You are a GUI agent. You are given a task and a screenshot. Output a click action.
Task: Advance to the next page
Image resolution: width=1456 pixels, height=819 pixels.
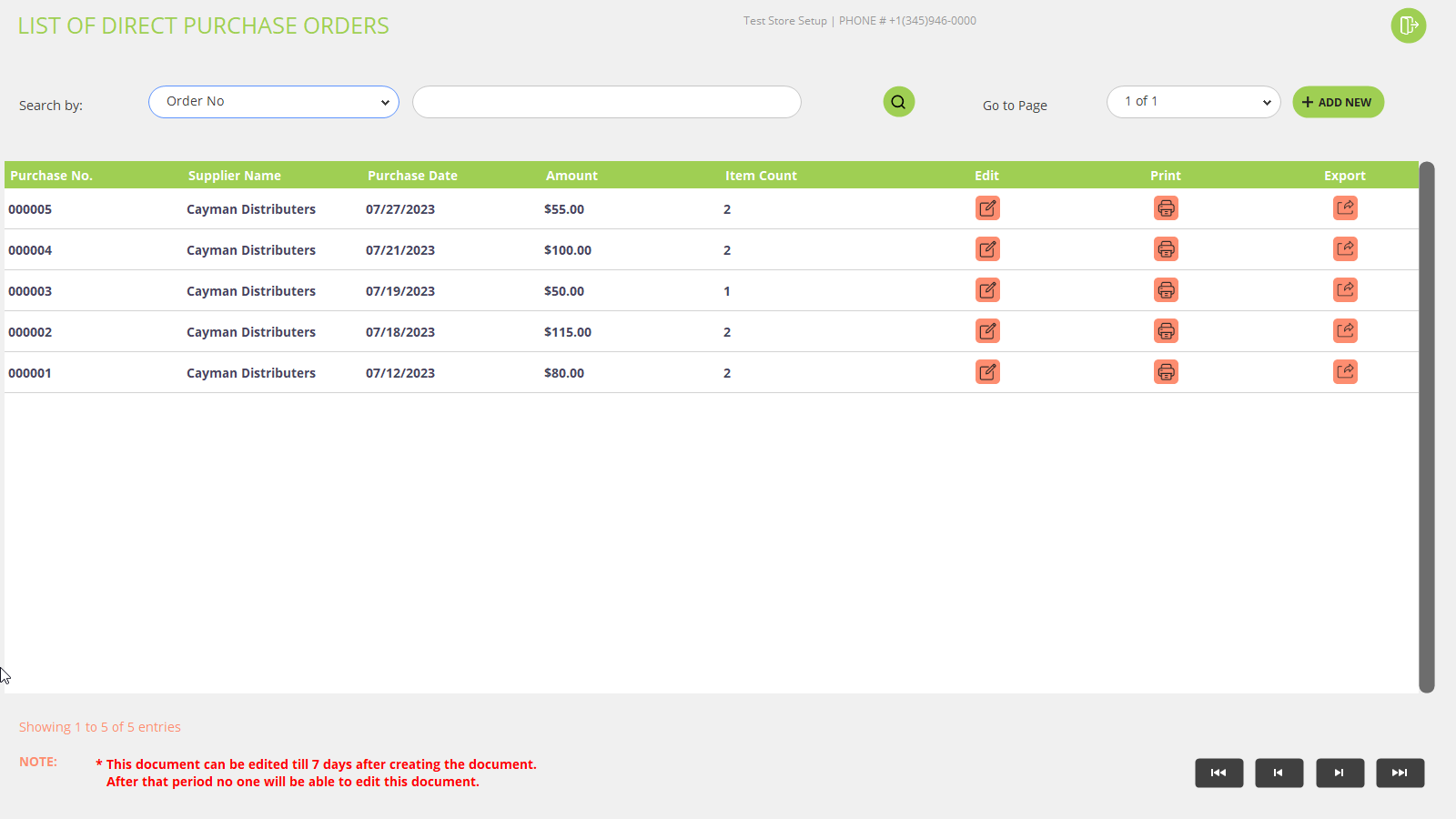(1340, 773)
